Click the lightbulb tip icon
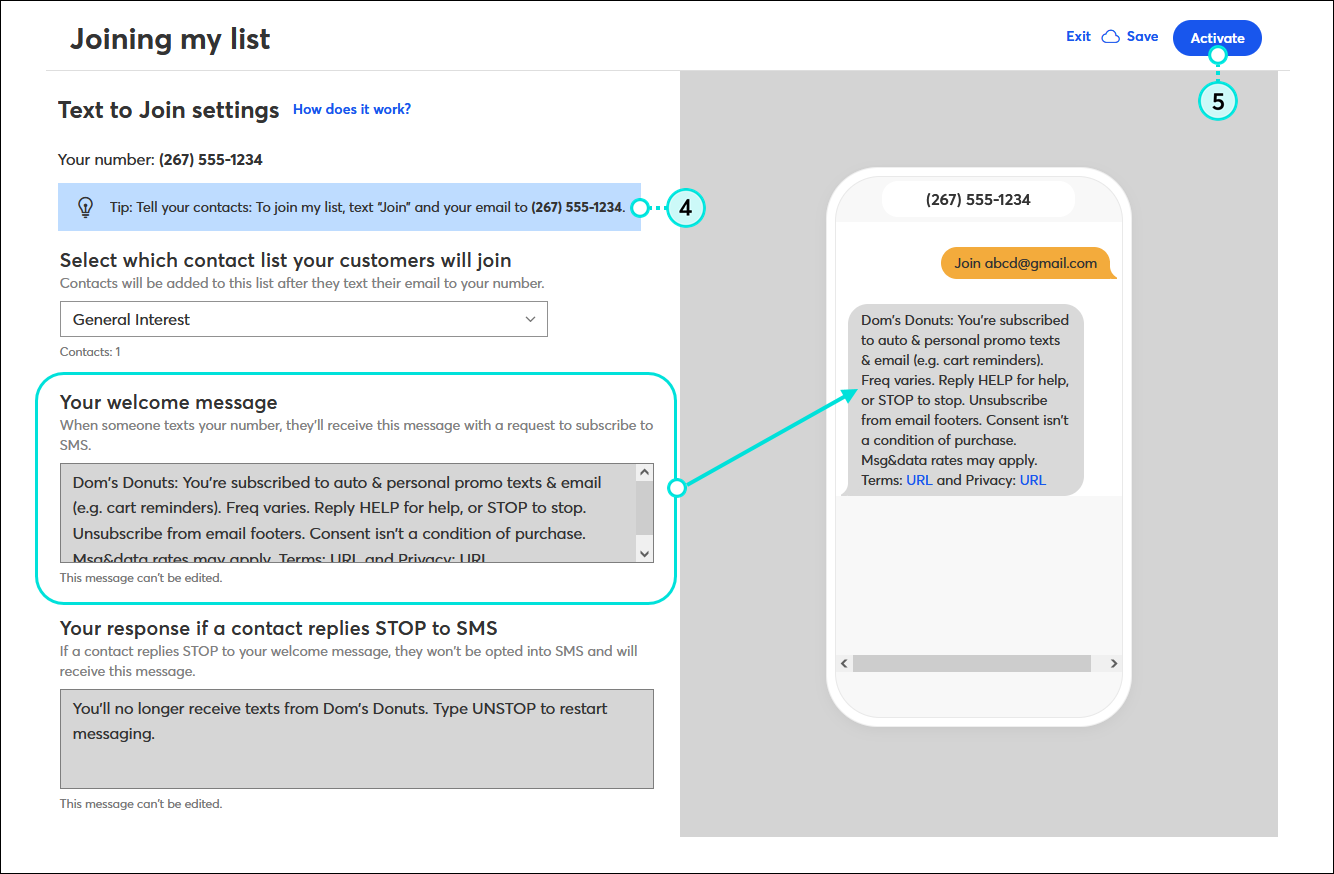 (x=85, y=207)
